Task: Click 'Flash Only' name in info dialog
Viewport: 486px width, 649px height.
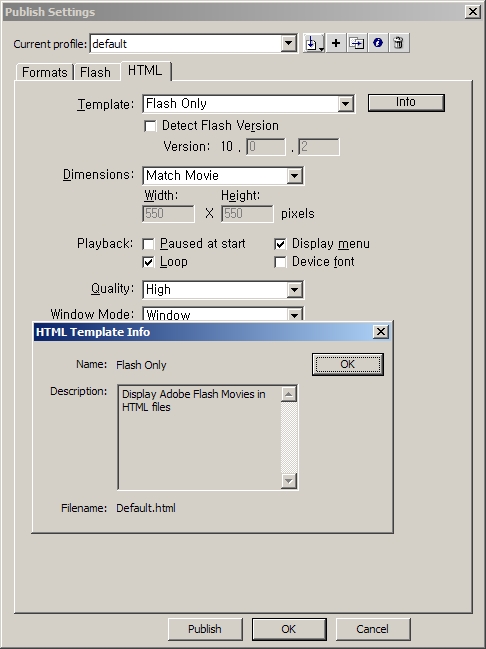Action: tap(141, 365)
